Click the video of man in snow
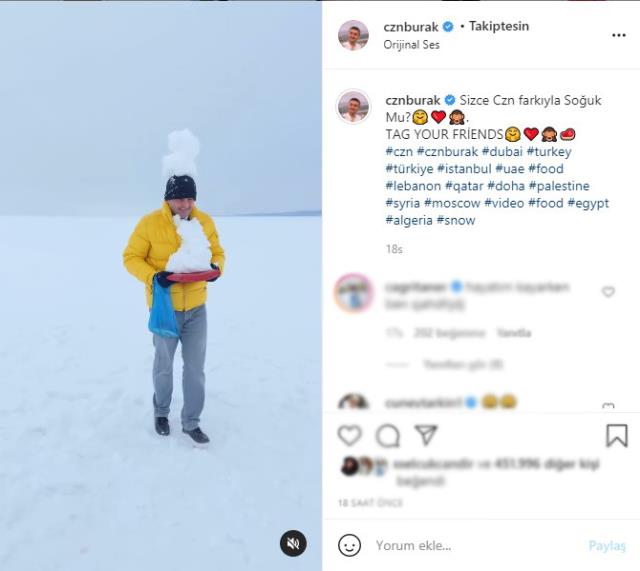The width and height of the screenshot is (640, 571). point(161,286)
